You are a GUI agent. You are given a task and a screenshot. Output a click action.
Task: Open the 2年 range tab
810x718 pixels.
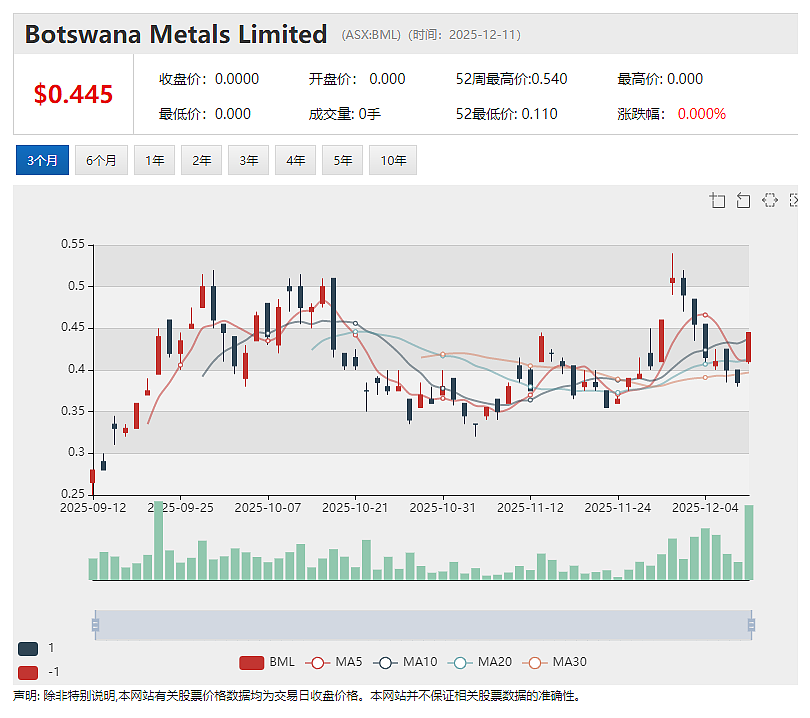[201, 160]
